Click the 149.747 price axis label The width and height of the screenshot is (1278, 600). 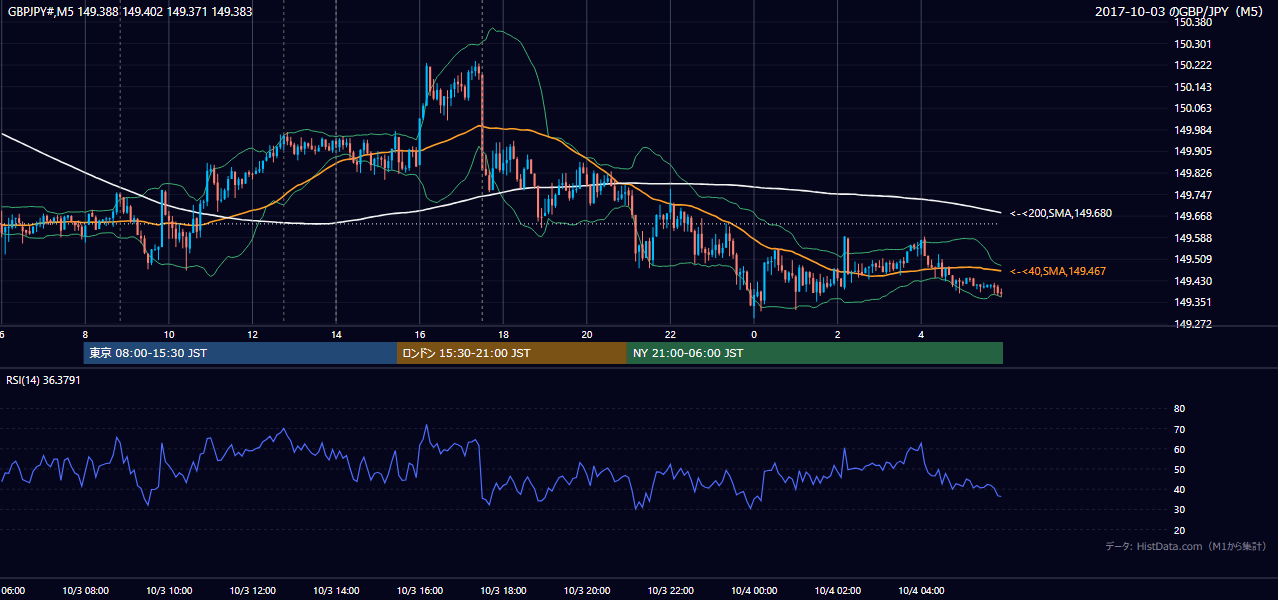pyautogui.click(x=1193, y=195)
